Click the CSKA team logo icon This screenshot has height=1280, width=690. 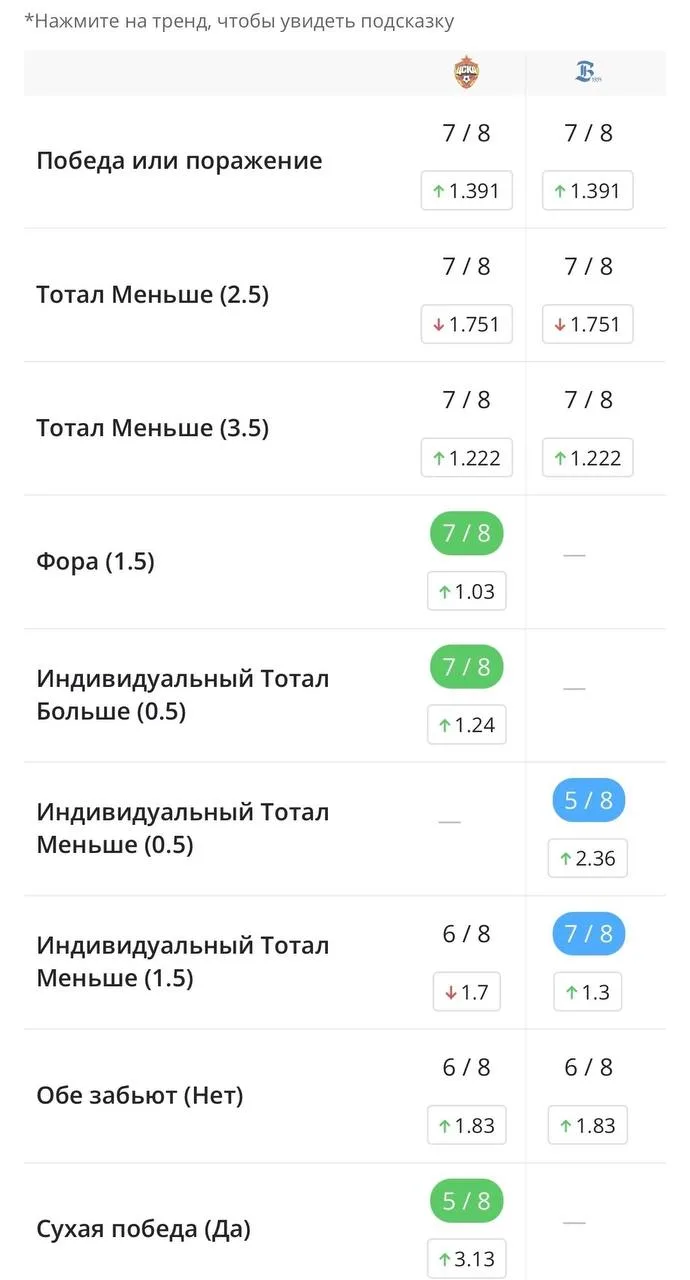(x=467, y=73)
